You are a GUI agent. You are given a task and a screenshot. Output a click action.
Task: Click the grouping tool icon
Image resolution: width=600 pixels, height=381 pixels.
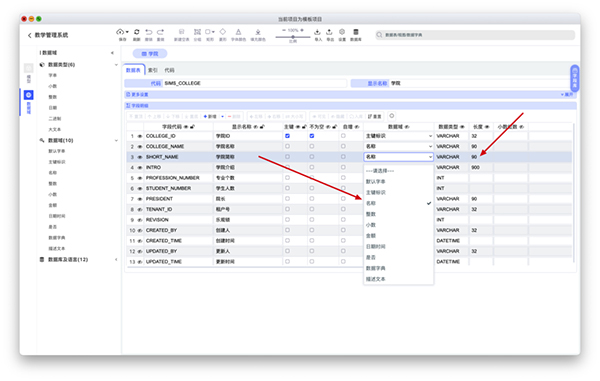coord(197,32)
